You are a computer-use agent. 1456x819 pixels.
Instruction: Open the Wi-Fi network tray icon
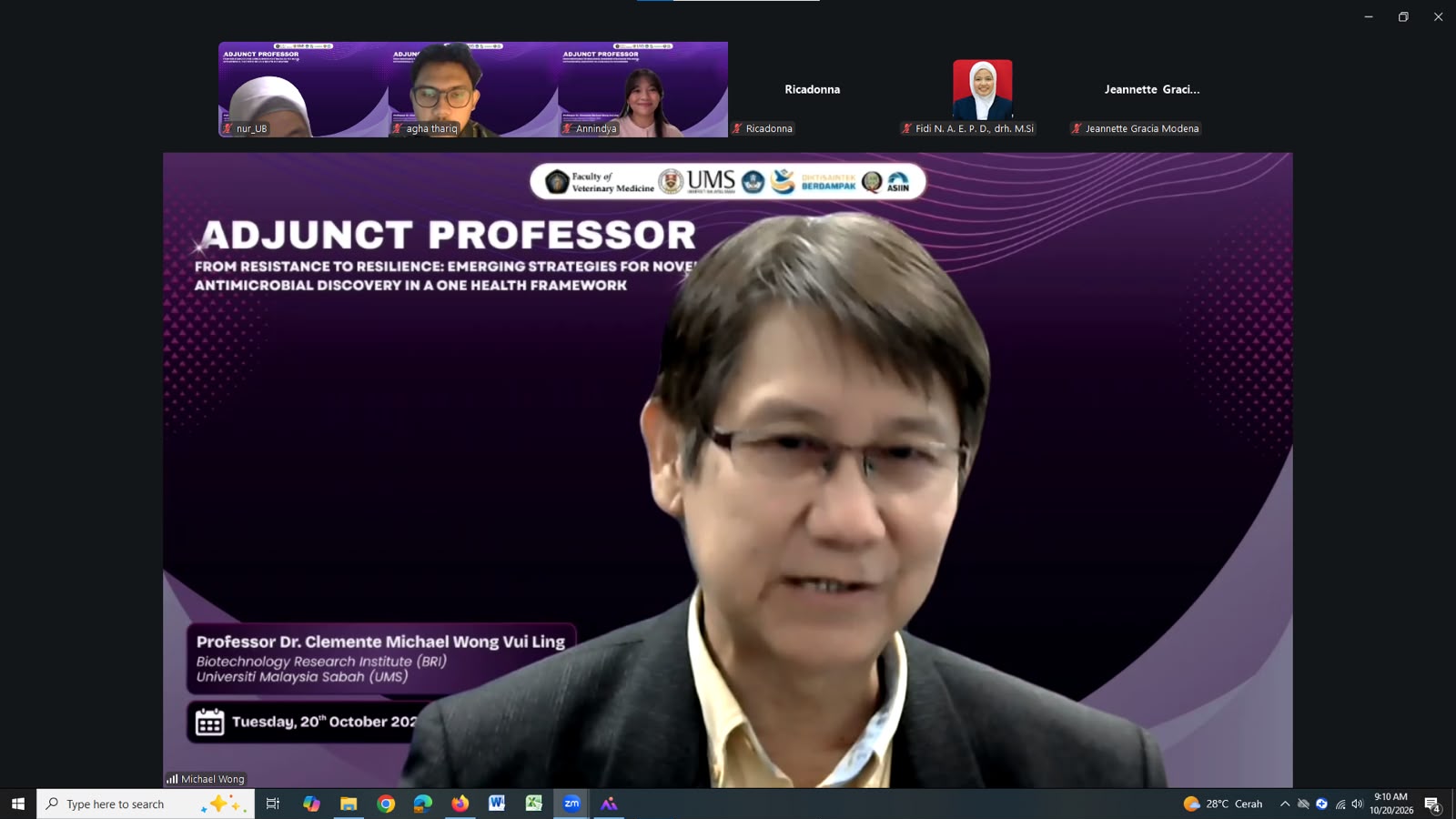pos(1340,804)
